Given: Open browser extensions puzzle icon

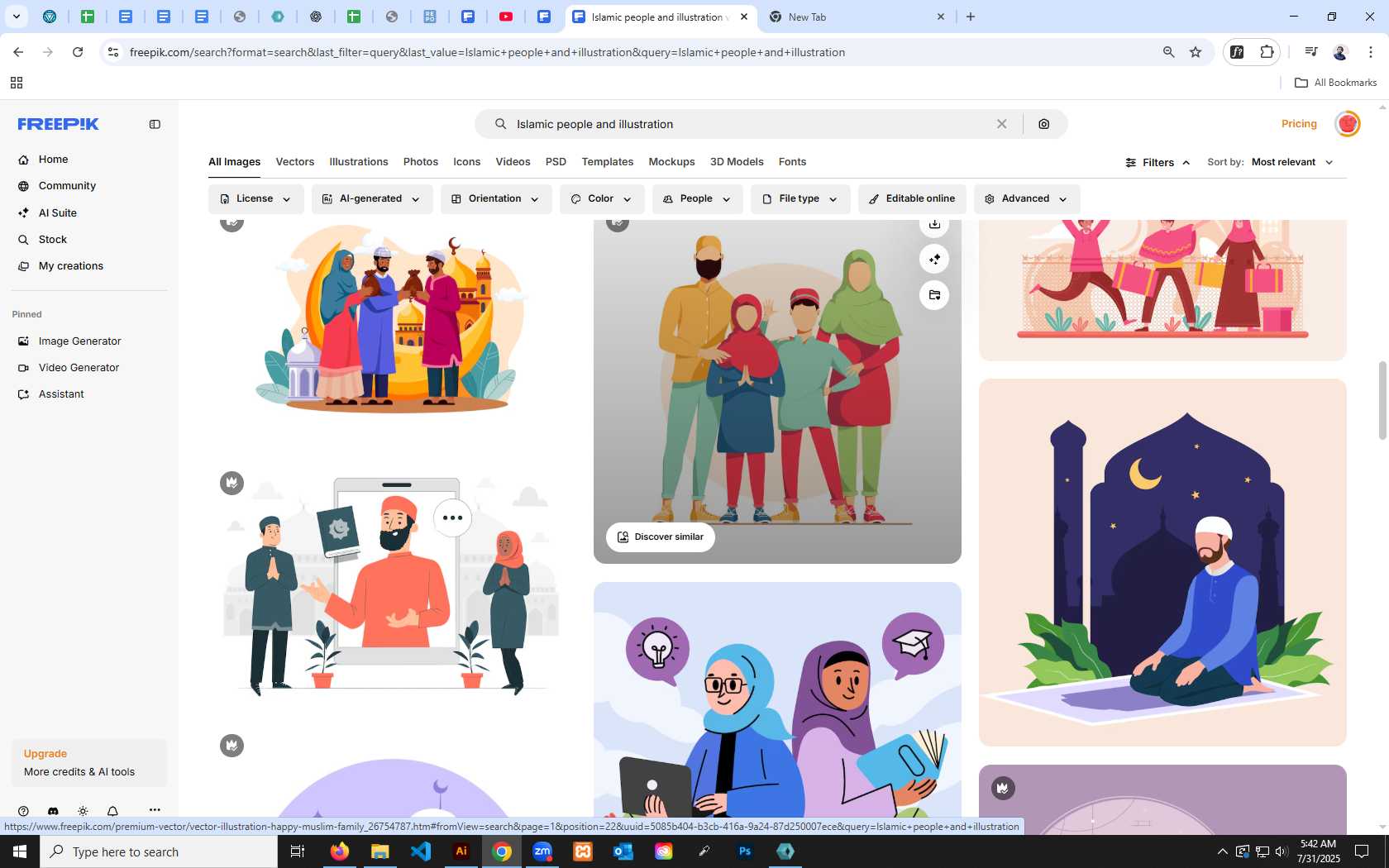Looking at the screenshot, I should pos(1267,52).
